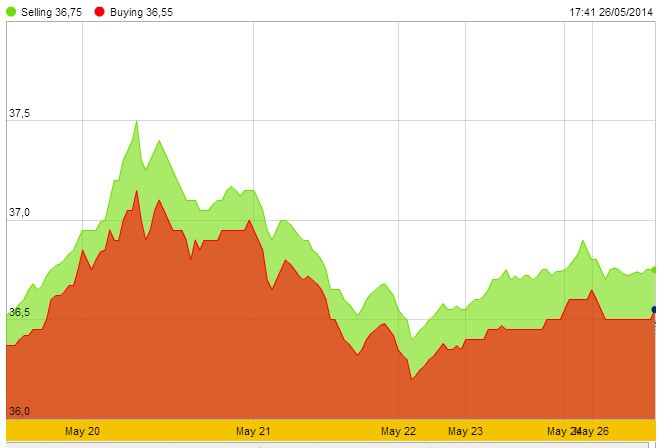Click the 36,0 y-axis value
The height and width of the screenshot is (448, 661).
[x=19, y=411]
